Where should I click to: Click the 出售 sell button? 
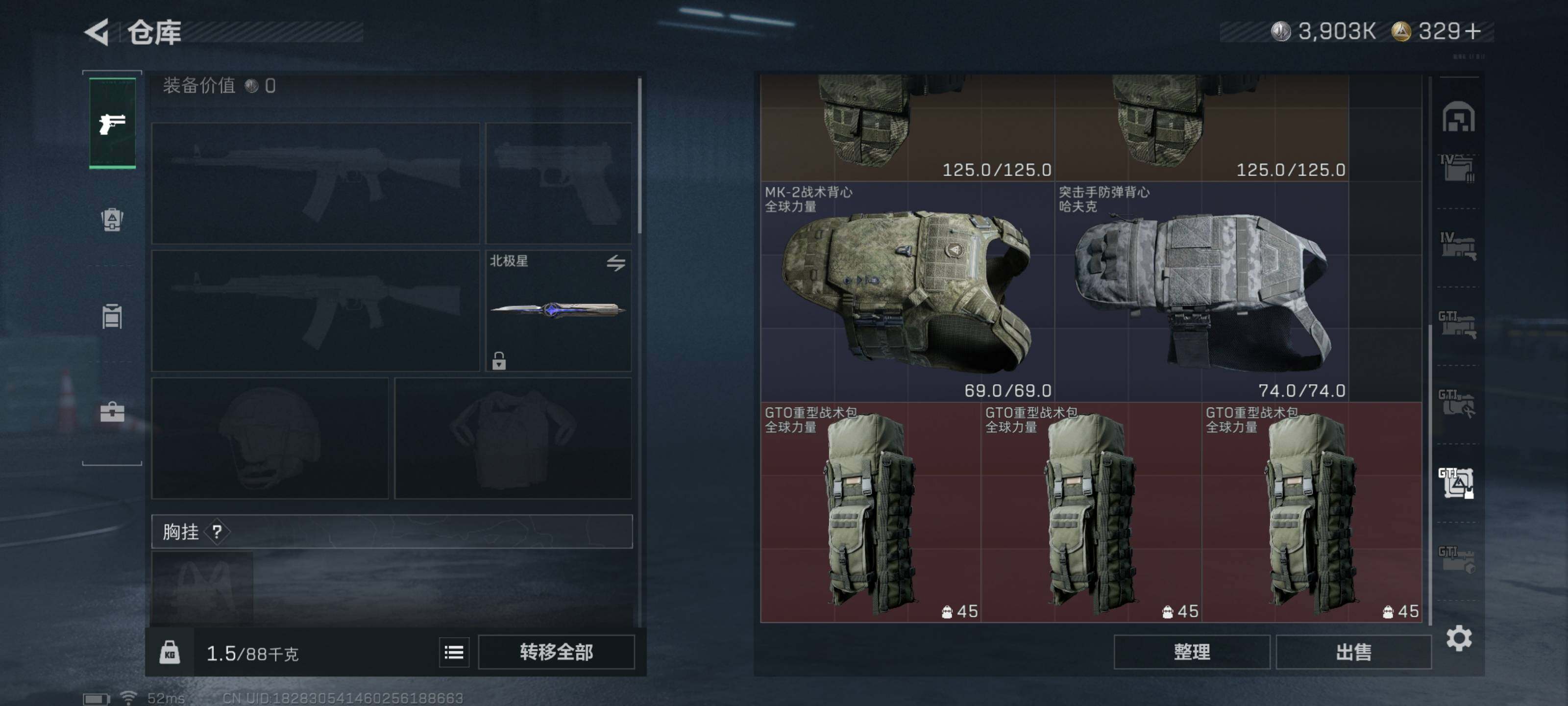point(1353,653)
